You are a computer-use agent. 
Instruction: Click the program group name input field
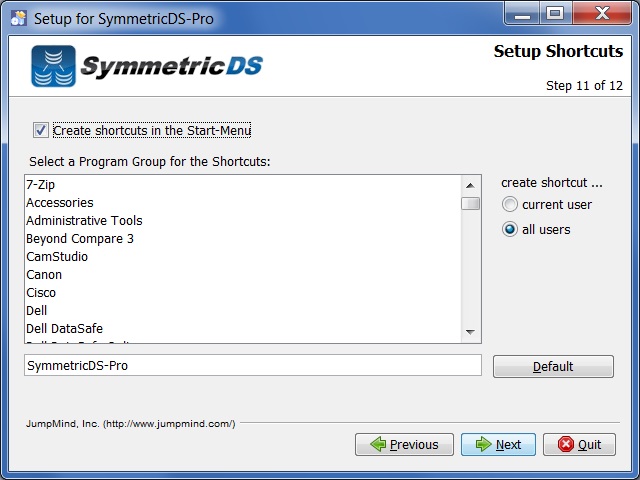tap(253, 365)
